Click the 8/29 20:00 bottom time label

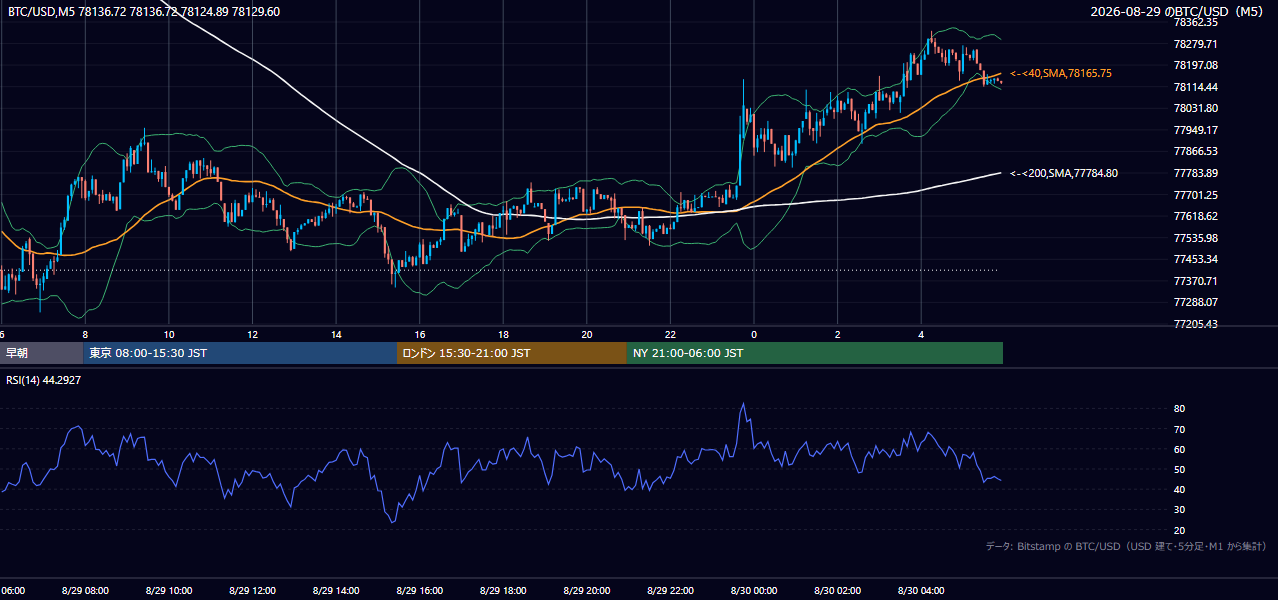pyautogui.click(x=587, y=591)
